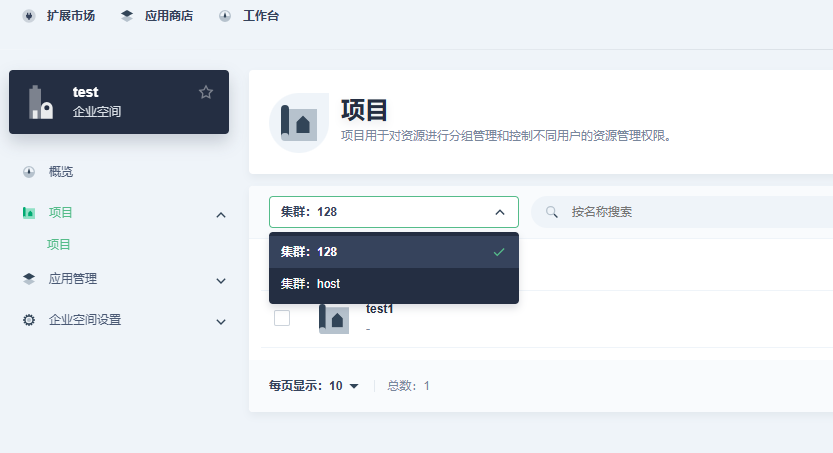The image size is (833, 453).
Task: Click the 扩展市场 plug icon
Action: pyautogui.click(x=29, y=16)
